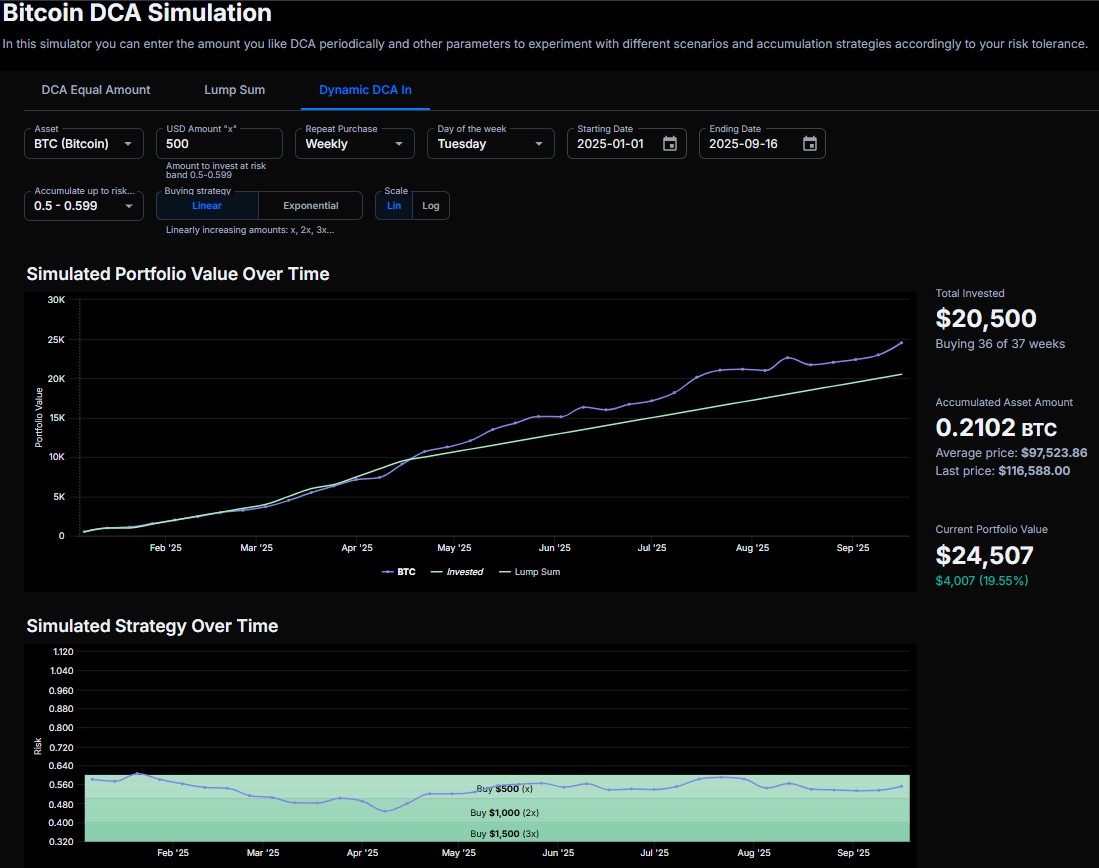Set chart scale to Log

click(430, 206)
